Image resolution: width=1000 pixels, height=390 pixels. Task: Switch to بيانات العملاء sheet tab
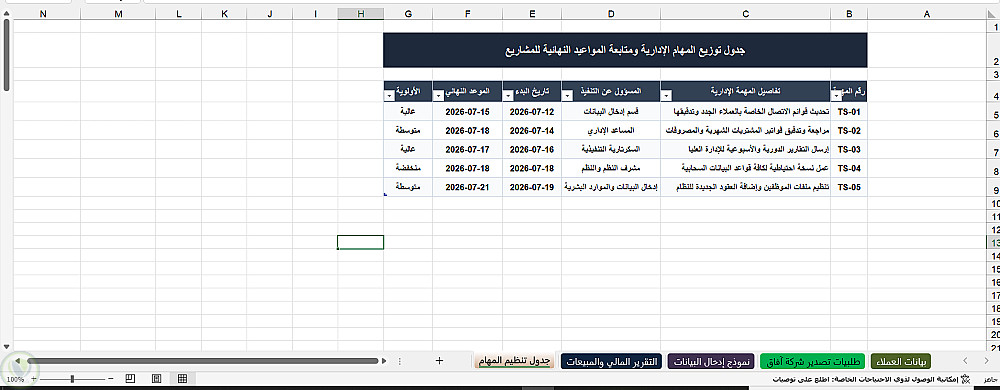[901, 361]
